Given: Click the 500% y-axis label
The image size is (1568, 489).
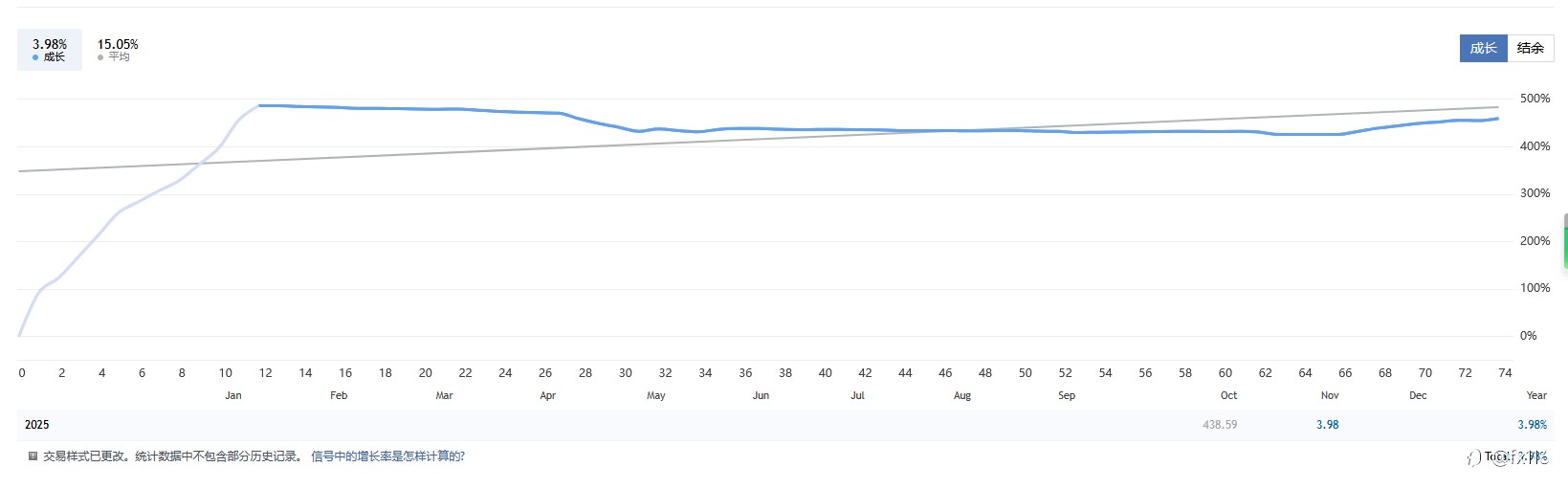Looking at the screenshot, I should pos(1535,99).
